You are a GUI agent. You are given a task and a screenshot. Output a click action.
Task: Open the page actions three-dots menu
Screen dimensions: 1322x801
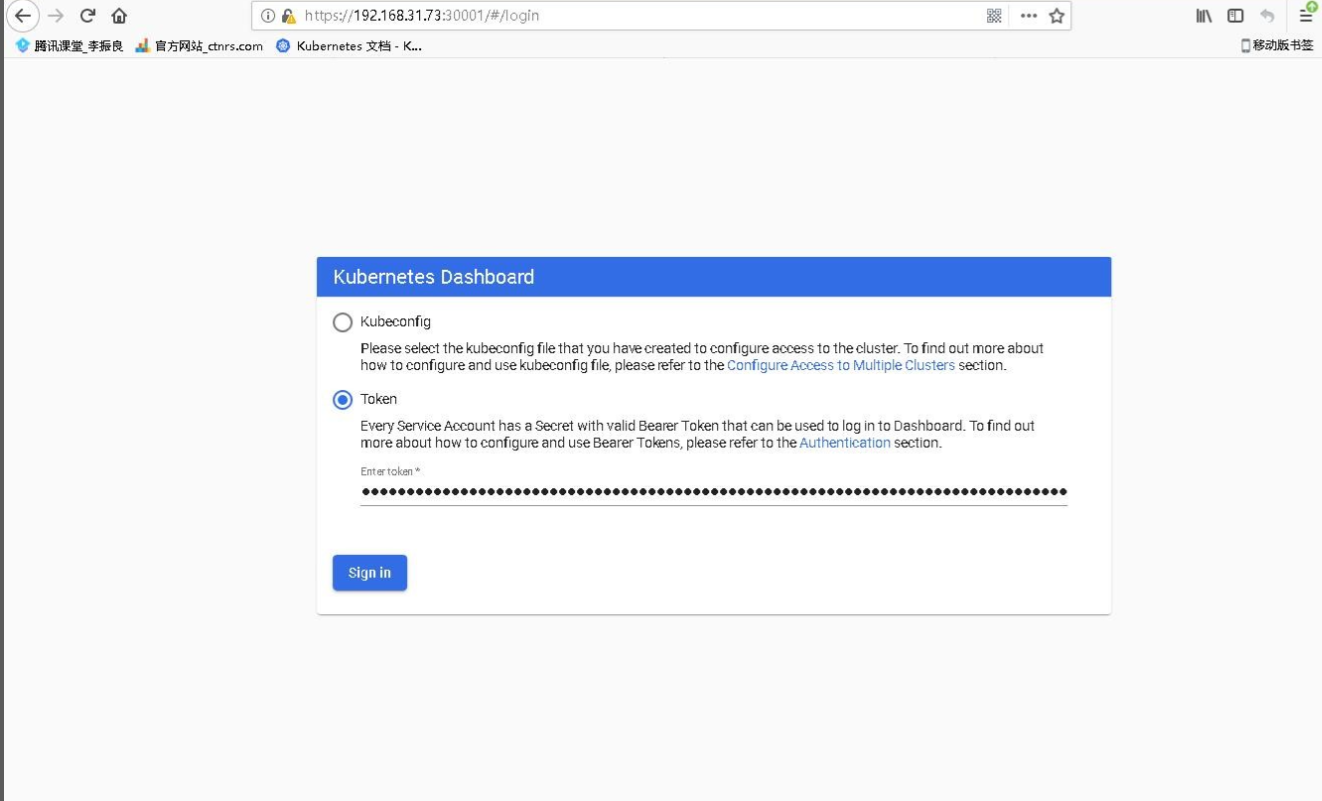(x=1028, y=16)
